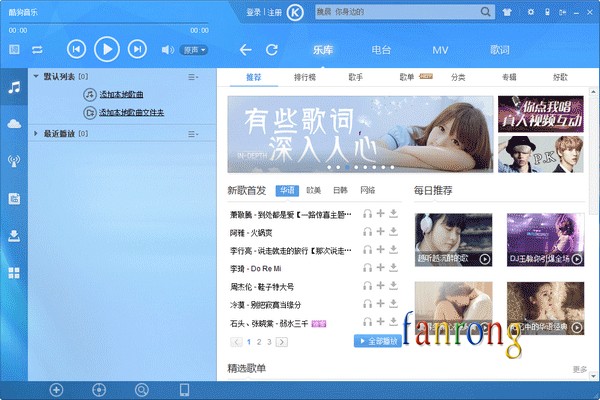The image size is (600, 400).
Task: Skip to the previous track
Action: tap(76, 49)
